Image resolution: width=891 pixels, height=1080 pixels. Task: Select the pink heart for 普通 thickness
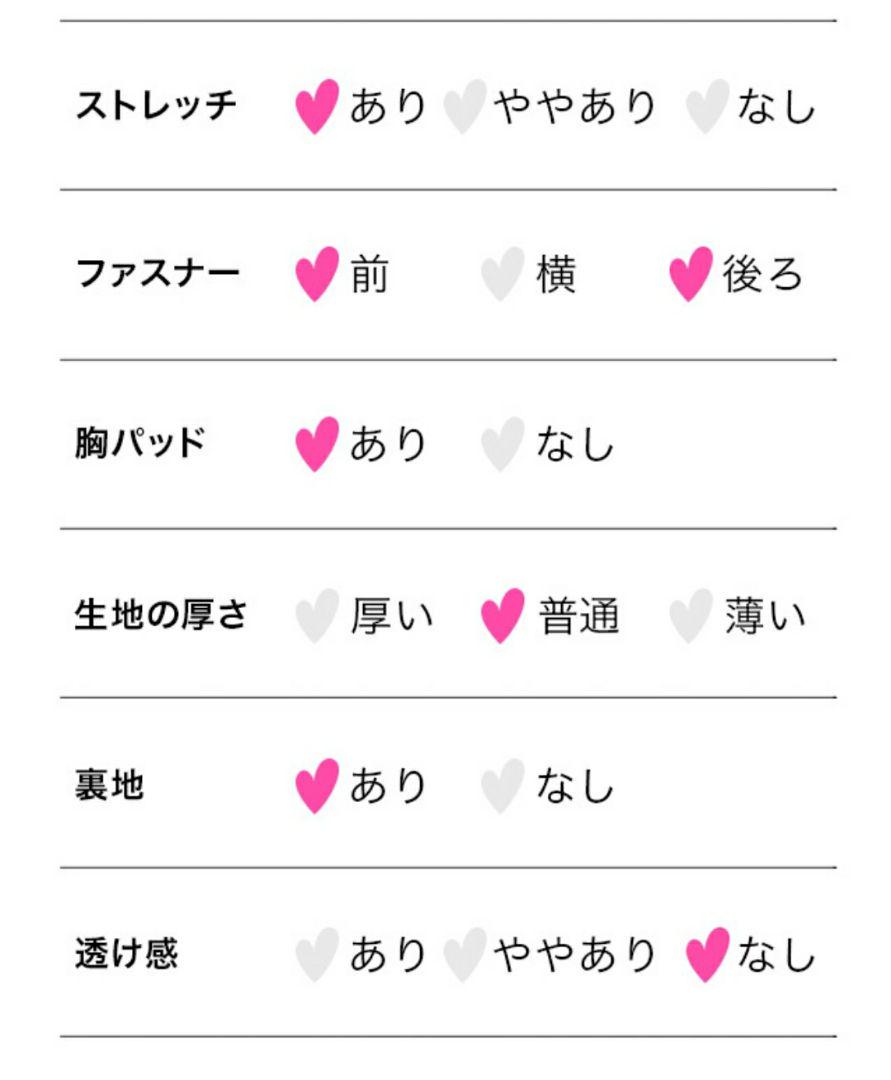(x=503, y=616)
